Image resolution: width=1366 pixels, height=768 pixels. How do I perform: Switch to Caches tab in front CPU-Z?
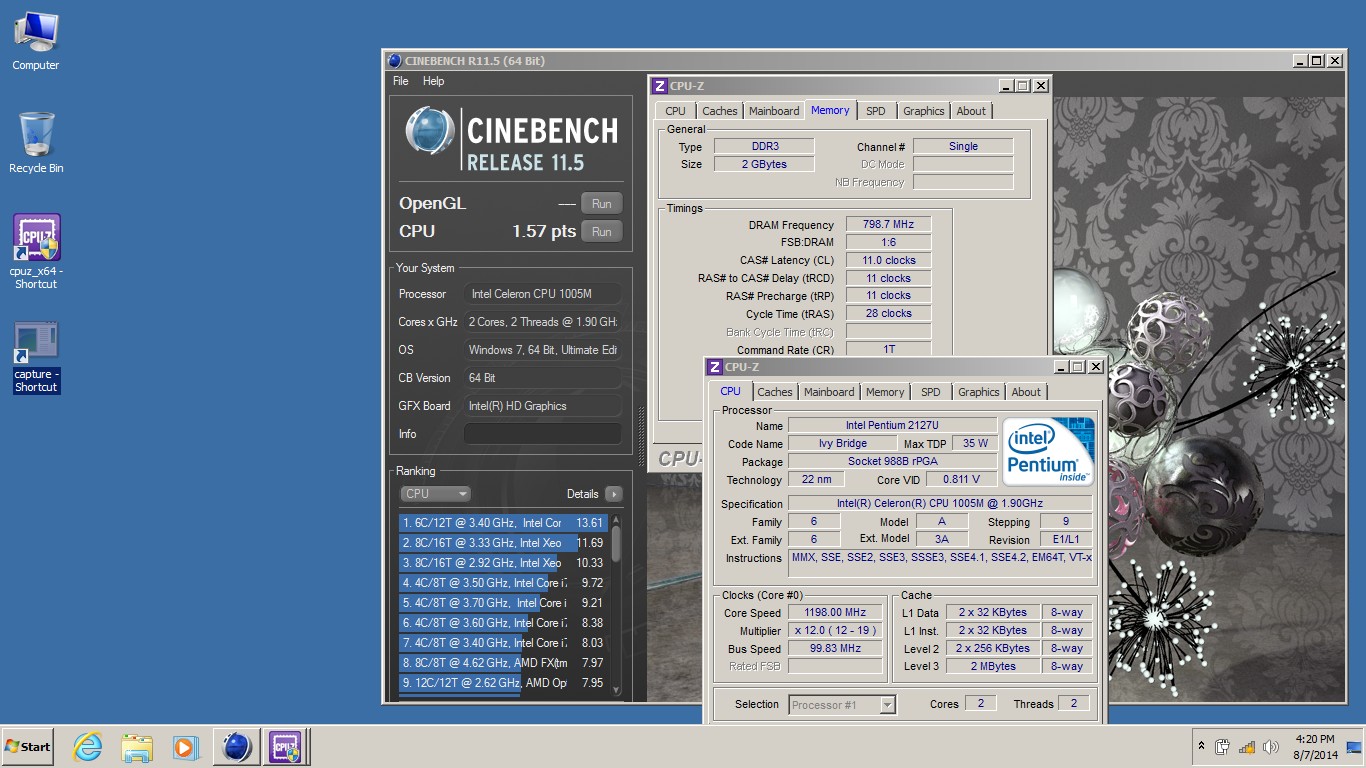tap(774, 392)
